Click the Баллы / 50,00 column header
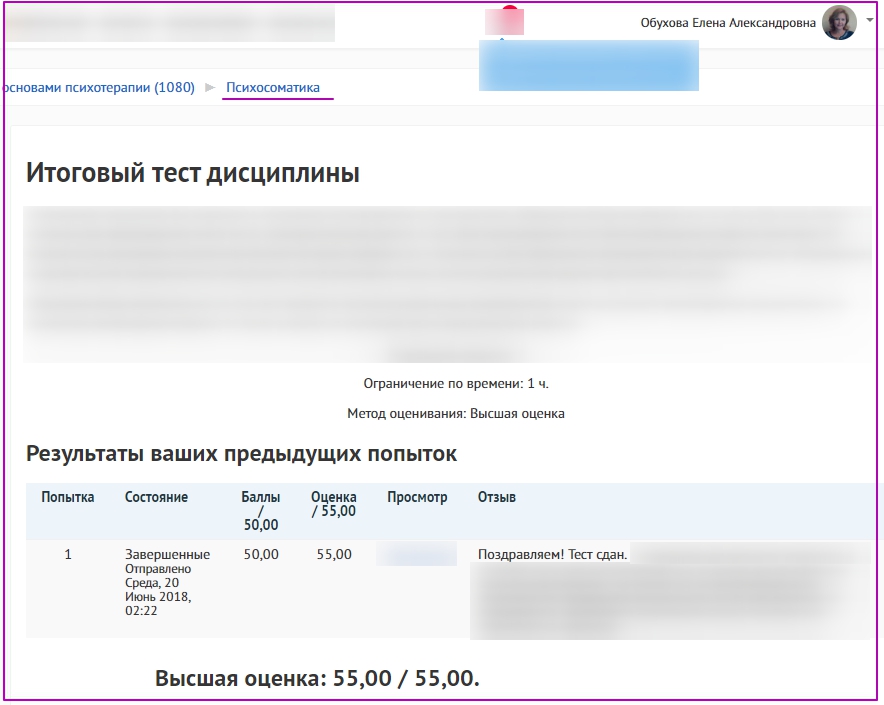This screenshot has height=705, width=884. click(x=261, y=510)
